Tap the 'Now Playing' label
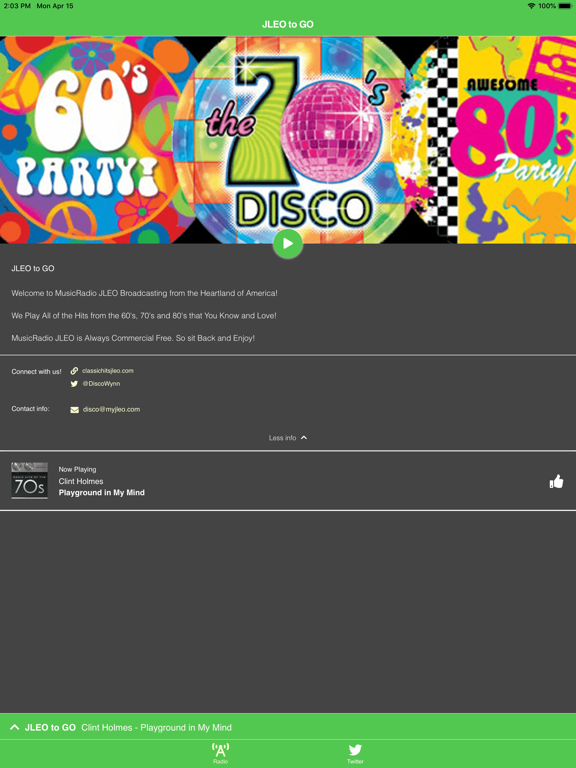 (77, 469)
